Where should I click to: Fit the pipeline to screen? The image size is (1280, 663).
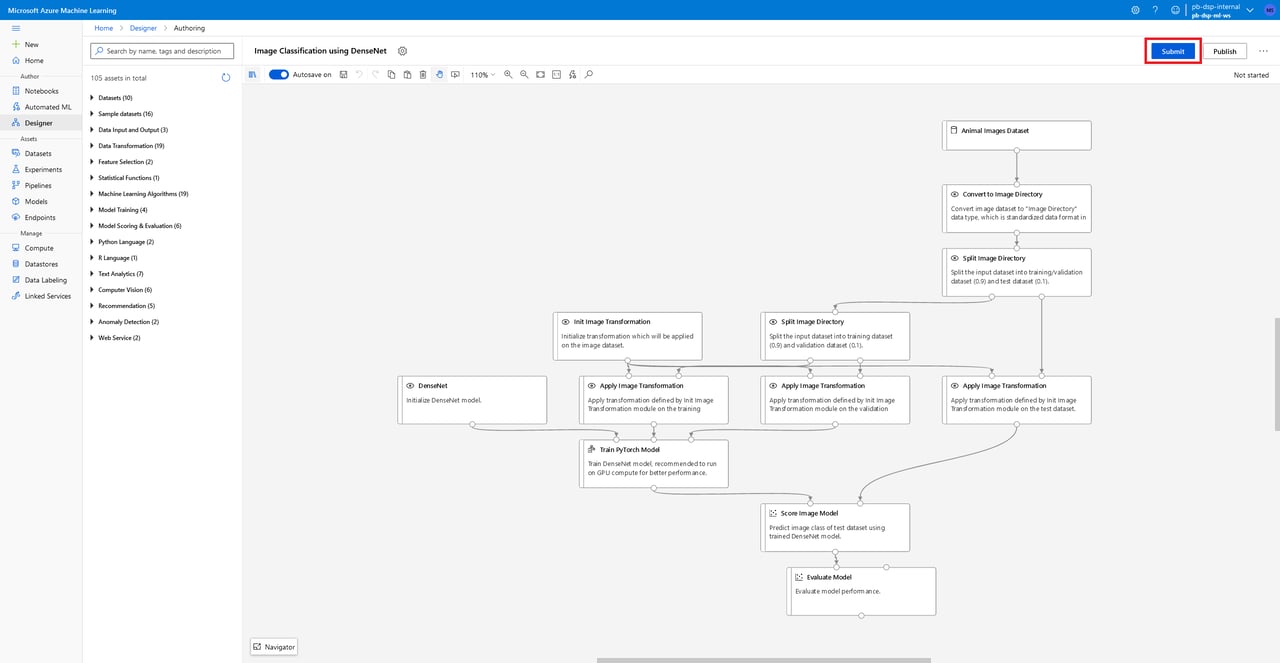540,74
